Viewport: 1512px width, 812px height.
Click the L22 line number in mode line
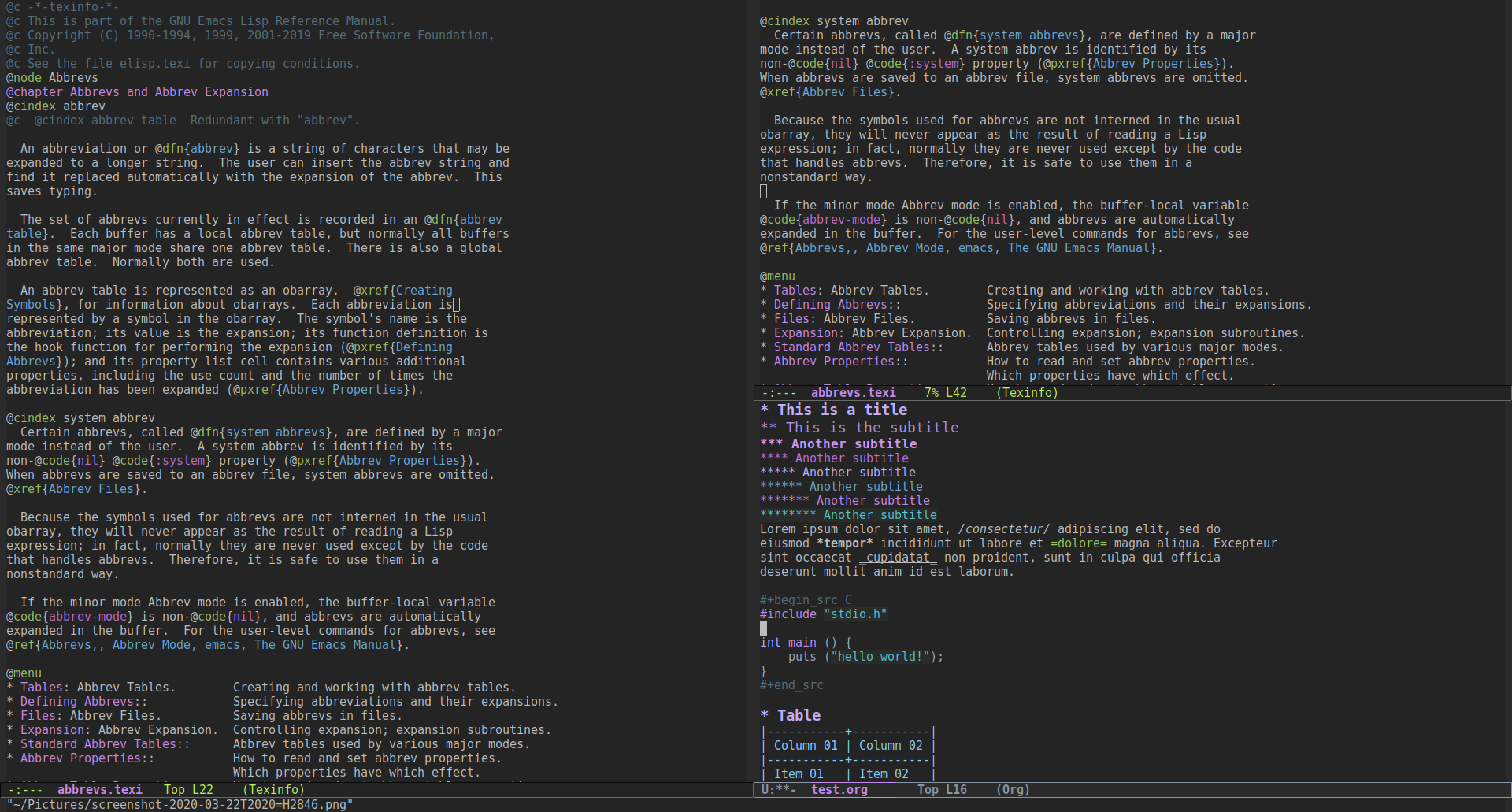202,789
